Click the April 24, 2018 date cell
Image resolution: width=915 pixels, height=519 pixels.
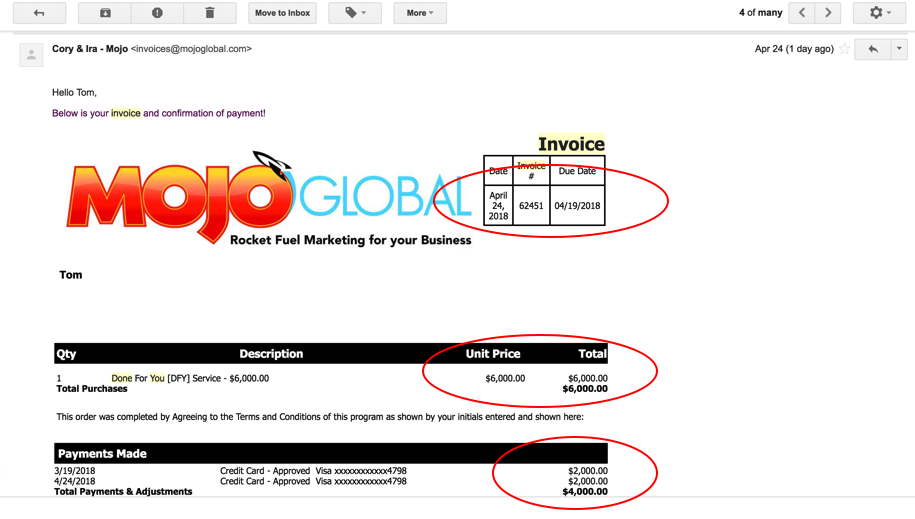tap(498, 205)
